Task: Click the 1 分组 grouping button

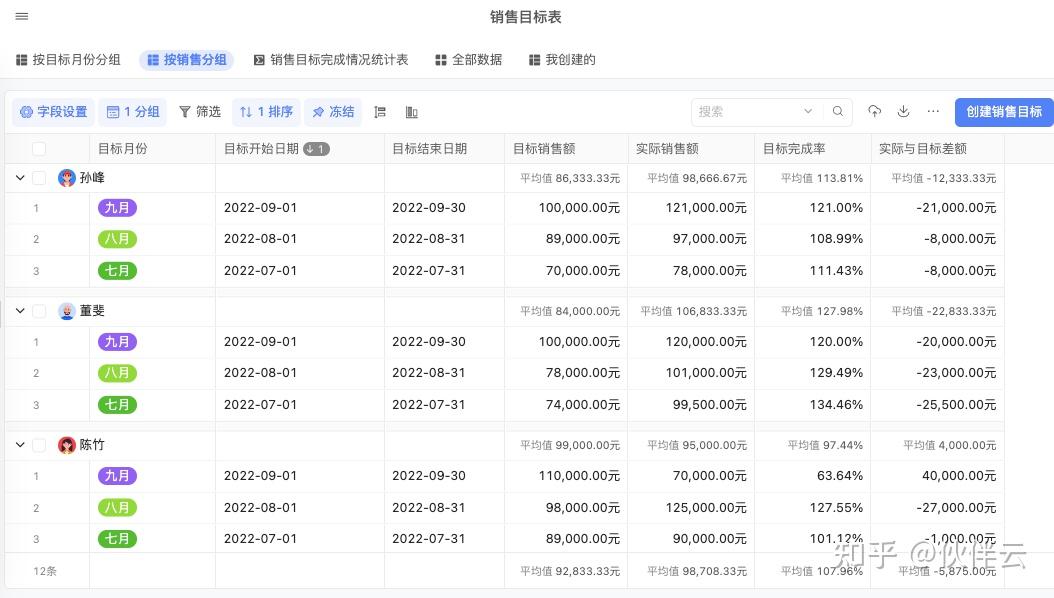Action: point(133,112)
